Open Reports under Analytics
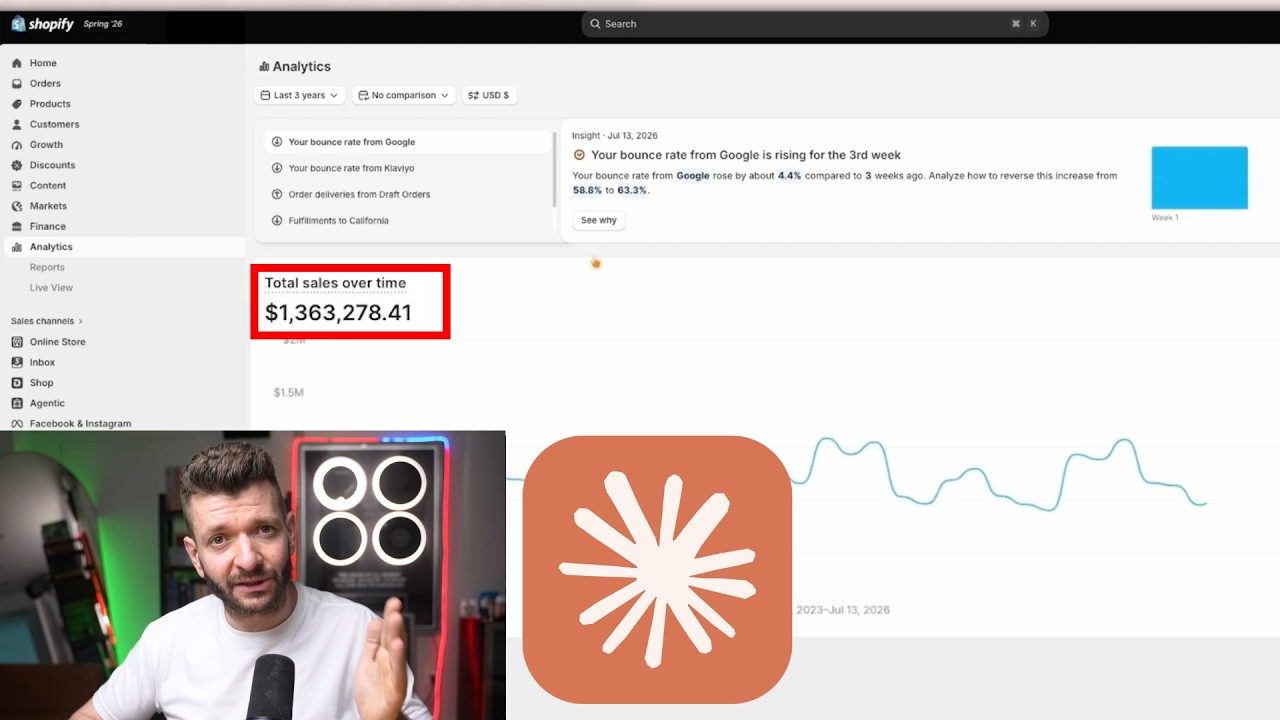This screenshot has width=1280, height=720. 47,267
